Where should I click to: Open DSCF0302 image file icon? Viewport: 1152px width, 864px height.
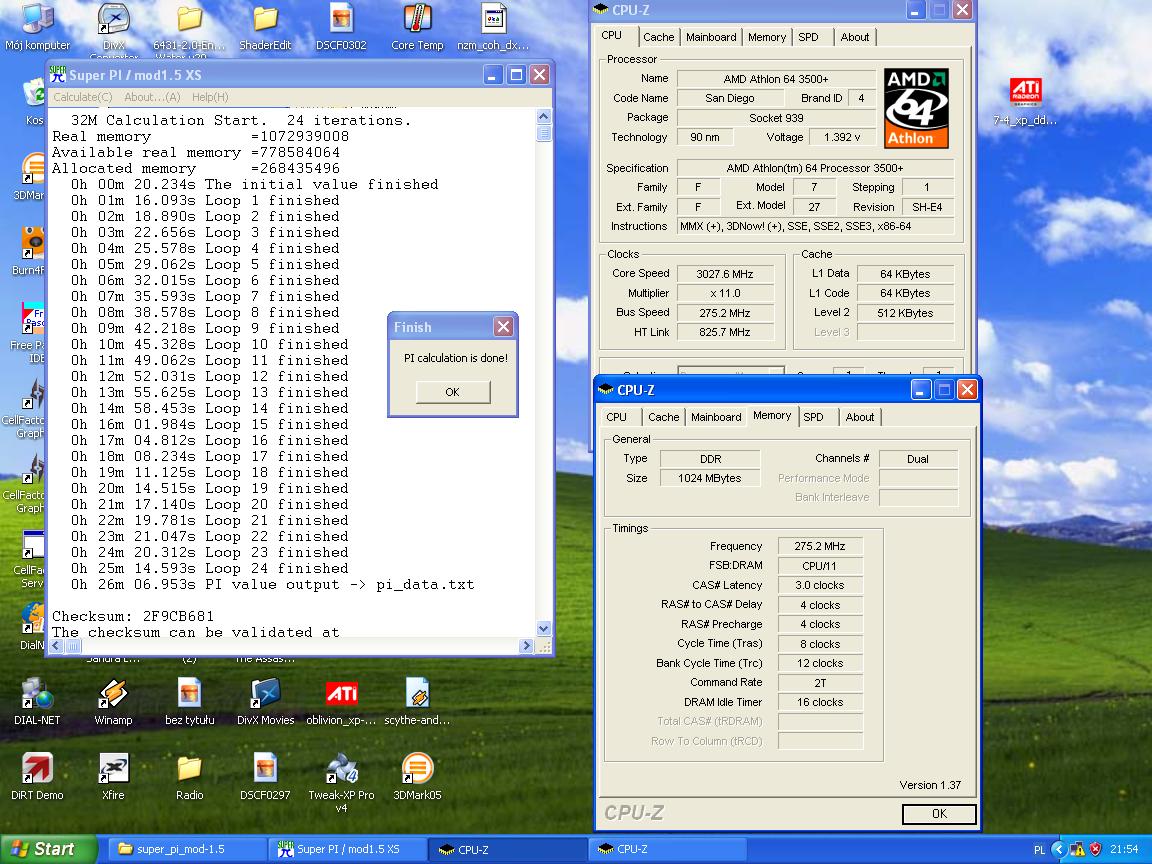click(341, 27)
